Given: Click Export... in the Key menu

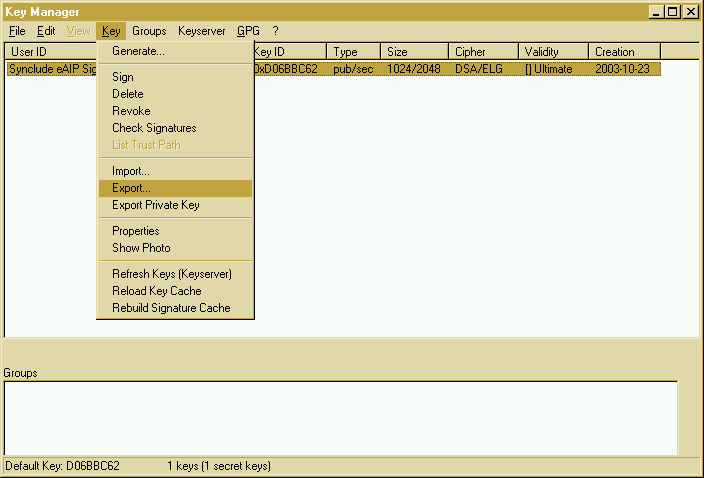Looking at the screenshot, I should tap(131, 188).
